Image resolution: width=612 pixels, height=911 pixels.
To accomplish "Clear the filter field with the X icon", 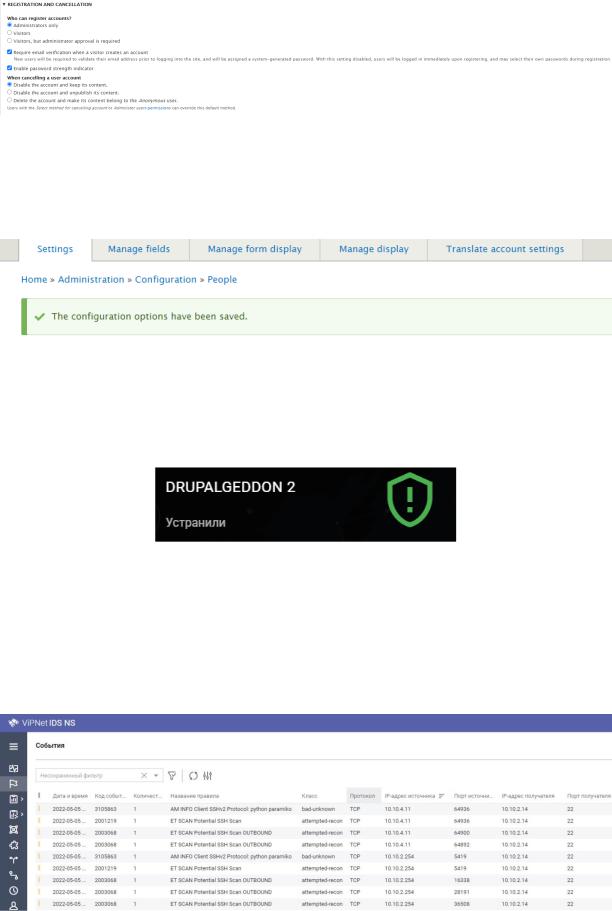I will (x=144, y=776).
